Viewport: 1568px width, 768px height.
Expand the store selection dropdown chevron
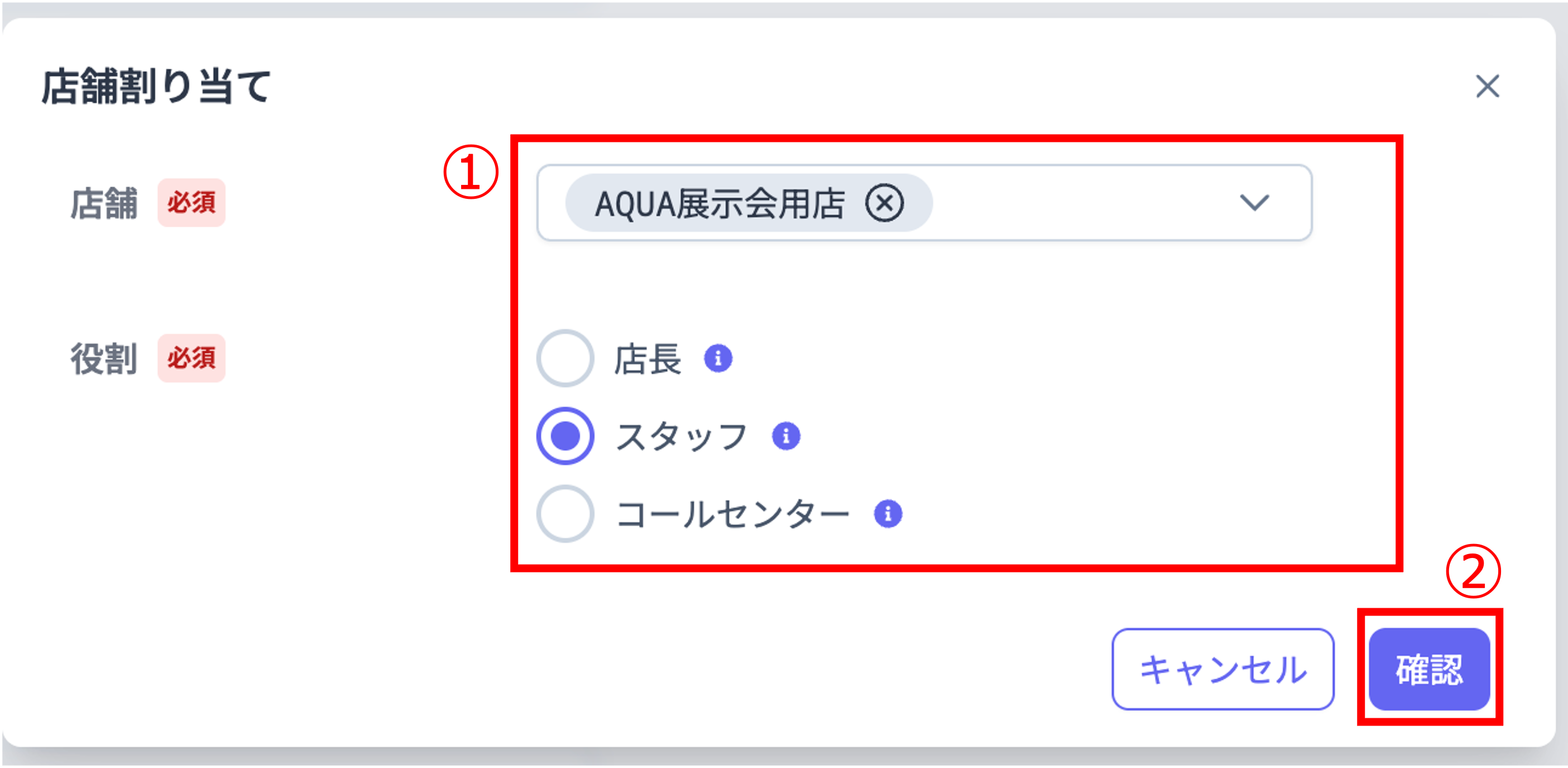[x=1255, y=203]
